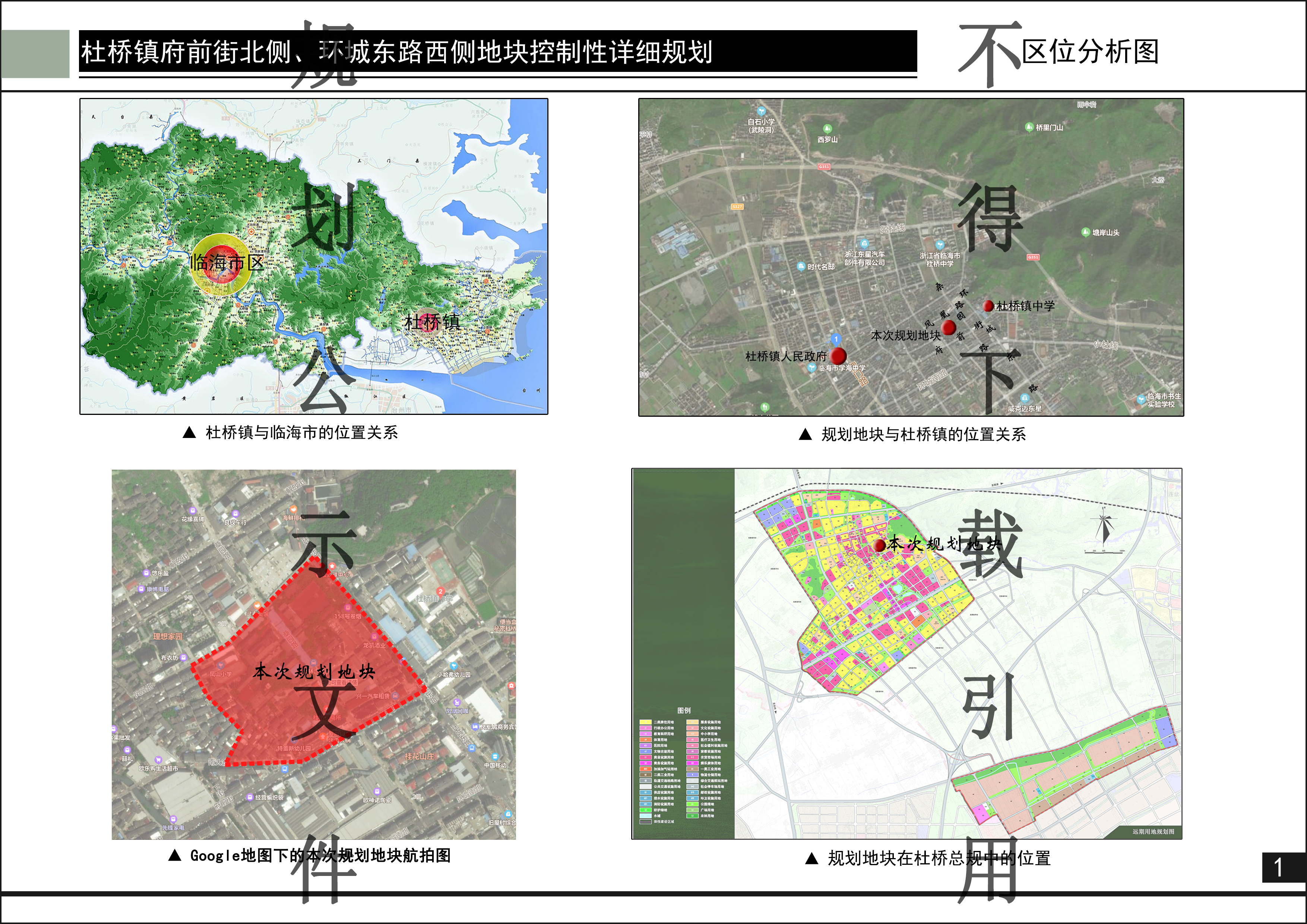Click the red dot beside 本次规划地块 in the satellite map
The height and width of the screenshot is (924, 1307).
948,327
